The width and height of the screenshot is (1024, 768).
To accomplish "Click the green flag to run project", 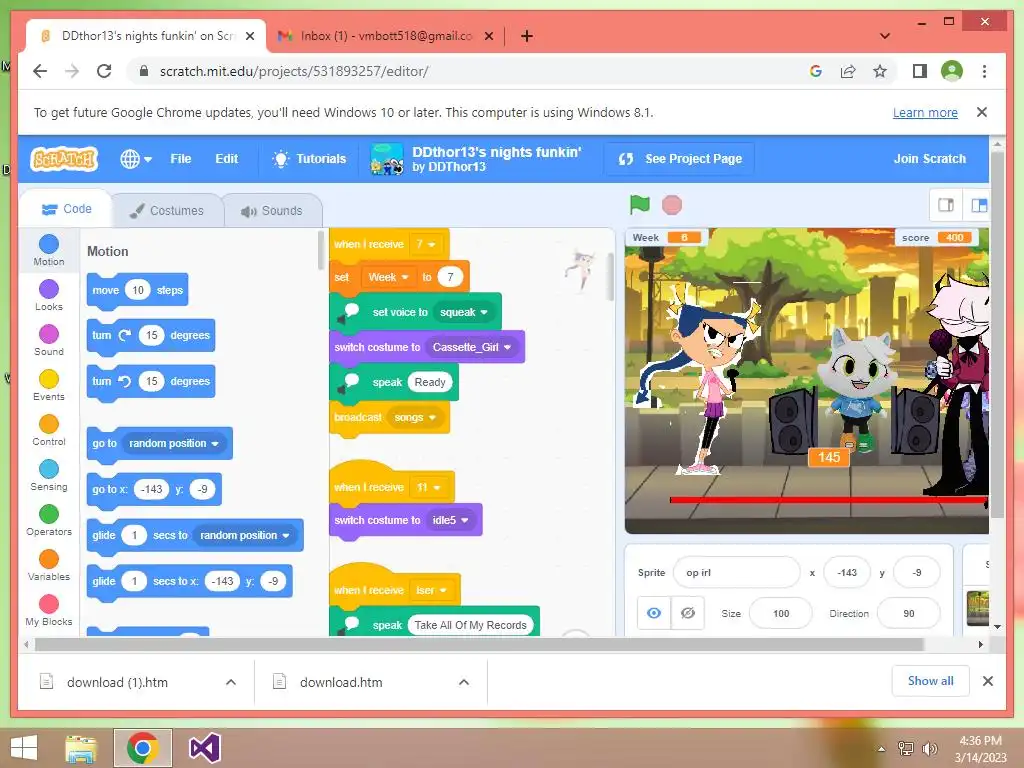I will click(x=639, y=205).
